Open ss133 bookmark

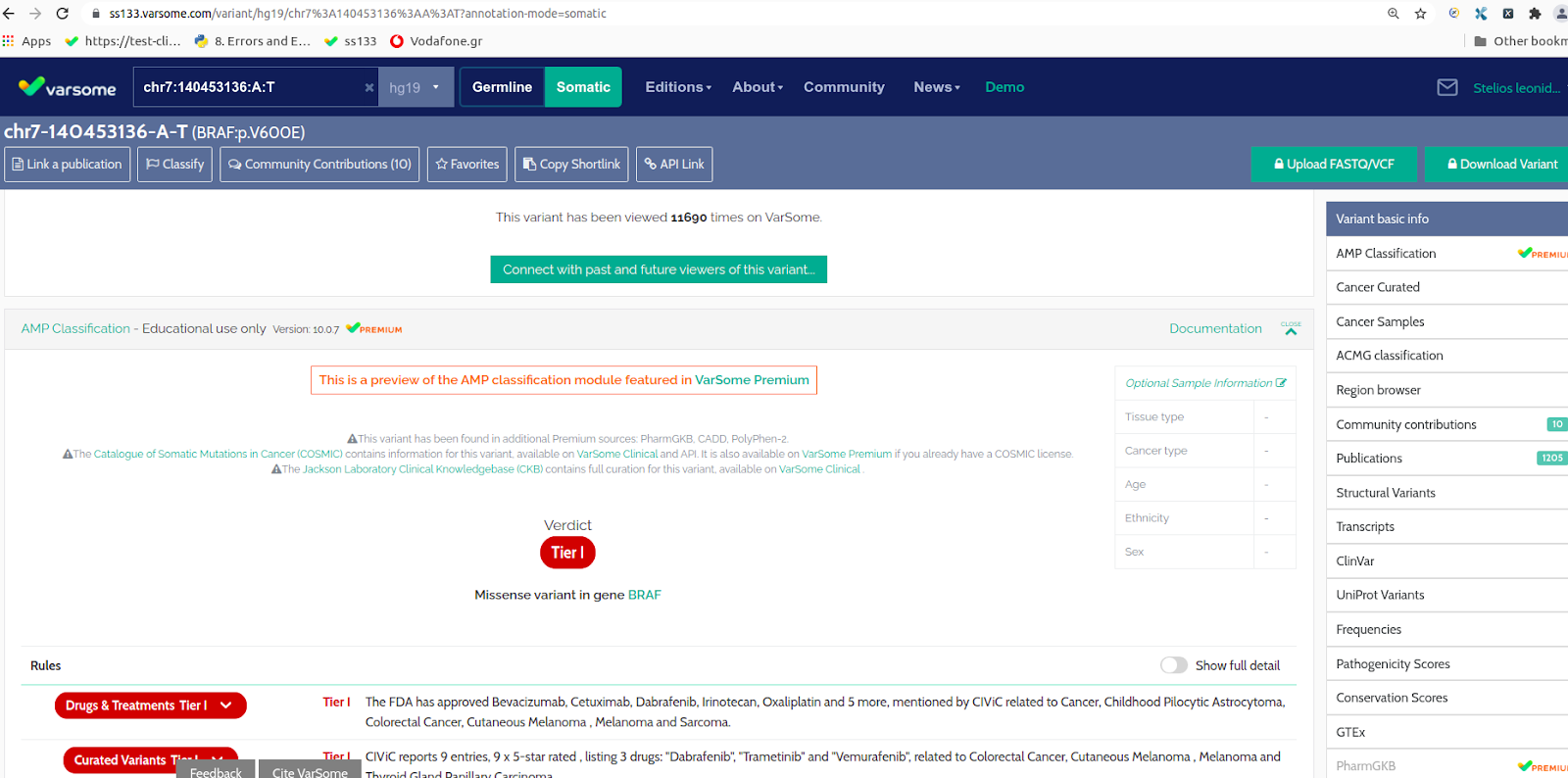tap(351, 41)
